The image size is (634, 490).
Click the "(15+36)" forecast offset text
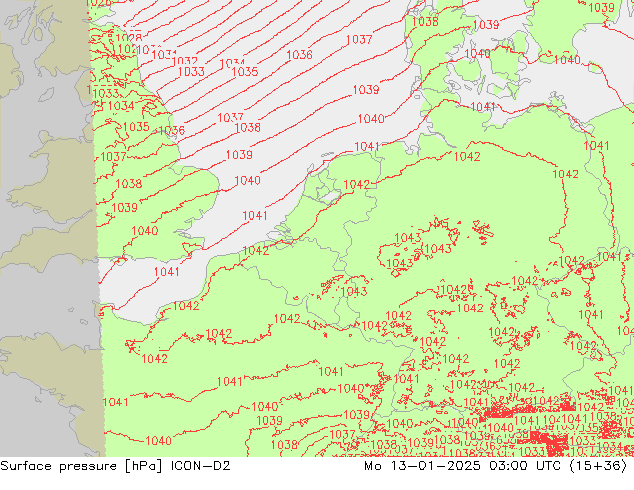tap(598, 466)
